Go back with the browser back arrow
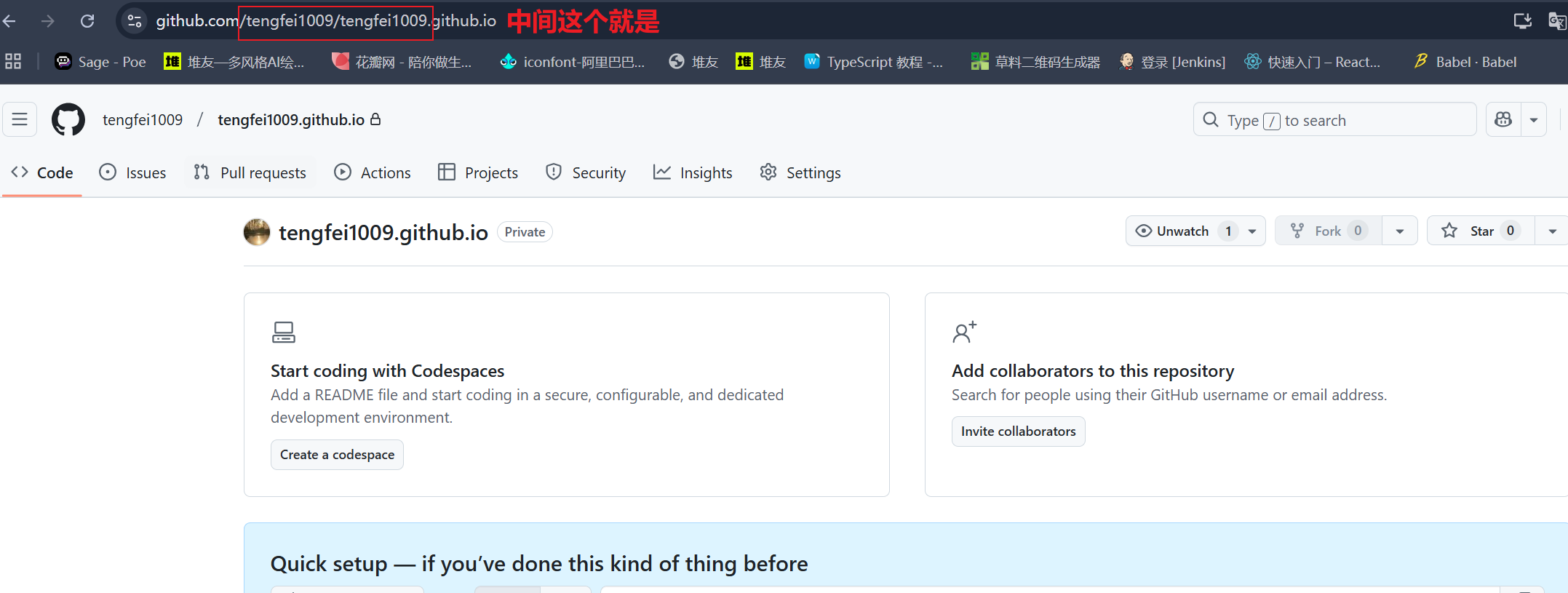 click(9, 21)
